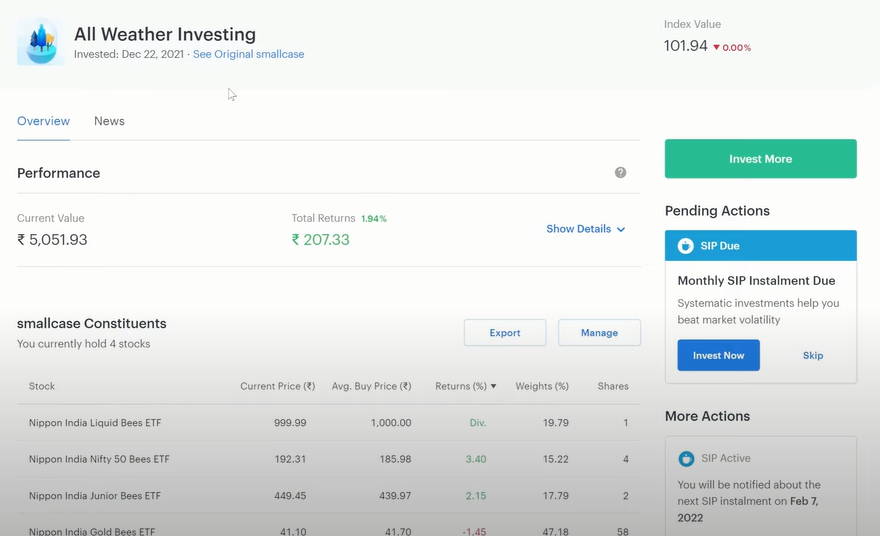Expand Show Details in Performance
This screenshot has height=536, width=880.
(x=585, y=229)
